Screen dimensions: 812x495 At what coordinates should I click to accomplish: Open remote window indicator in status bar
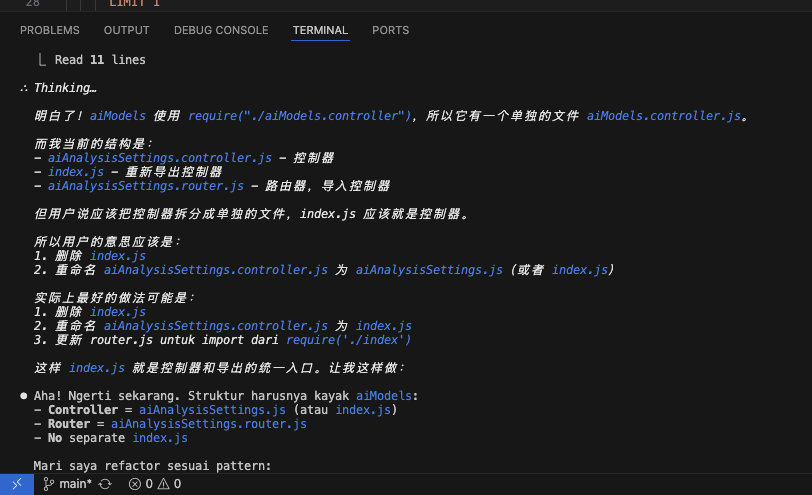tap(17, 484)
